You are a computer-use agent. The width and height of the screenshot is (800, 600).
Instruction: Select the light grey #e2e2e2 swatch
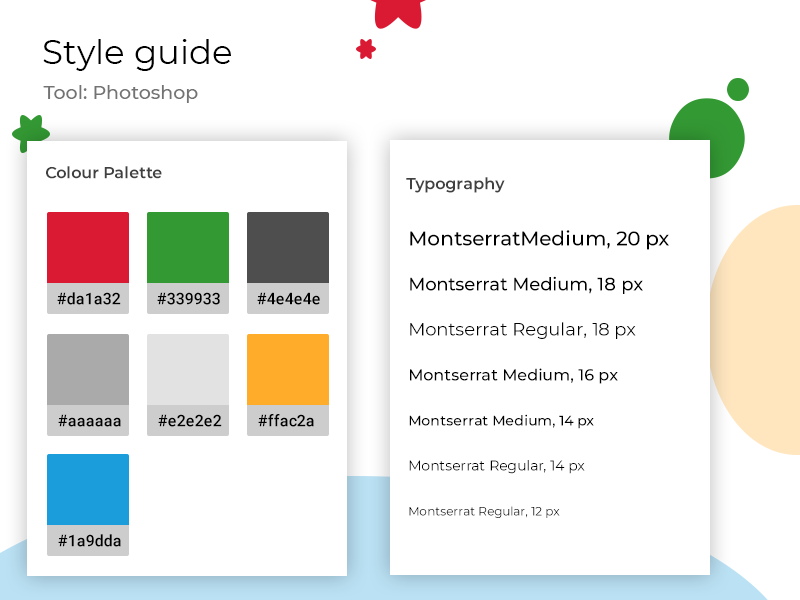pyautogui.click(x=188, y=369)
